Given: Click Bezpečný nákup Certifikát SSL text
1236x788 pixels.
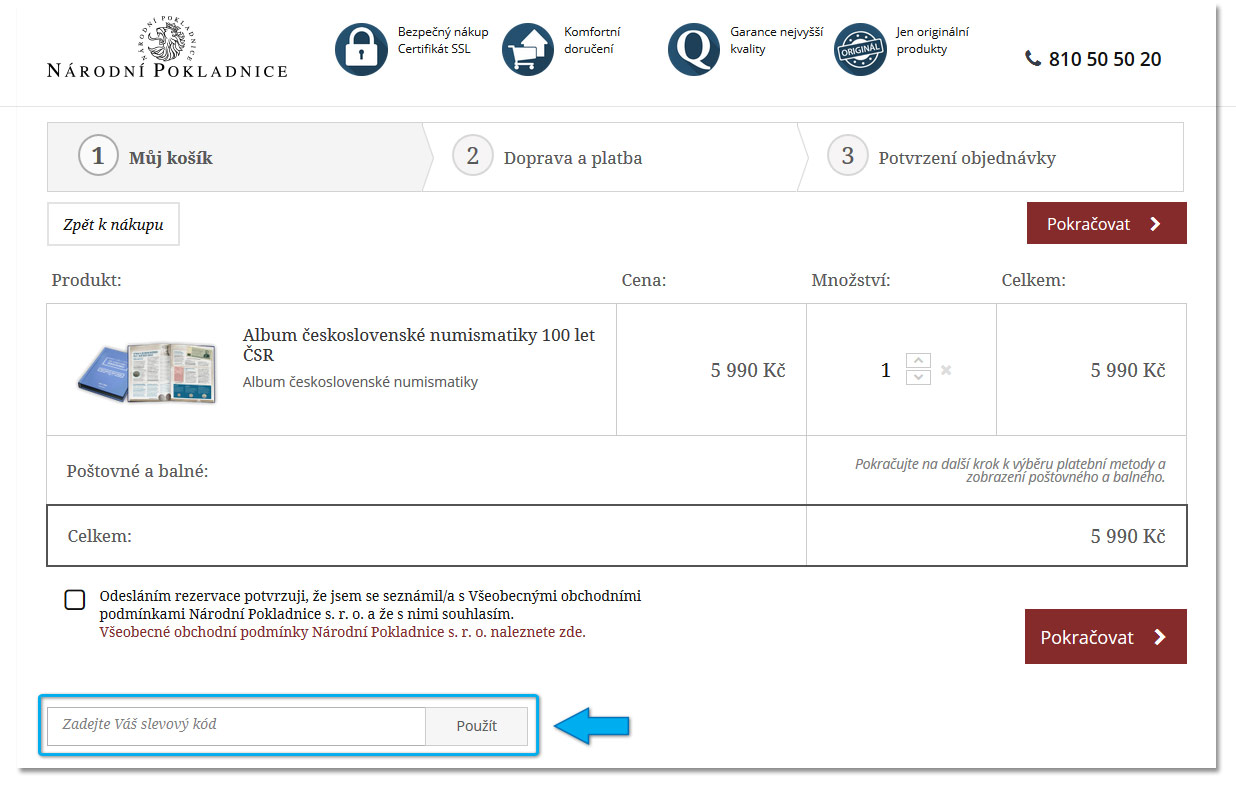Looking at the screenshot, I should tap(443, 40).
